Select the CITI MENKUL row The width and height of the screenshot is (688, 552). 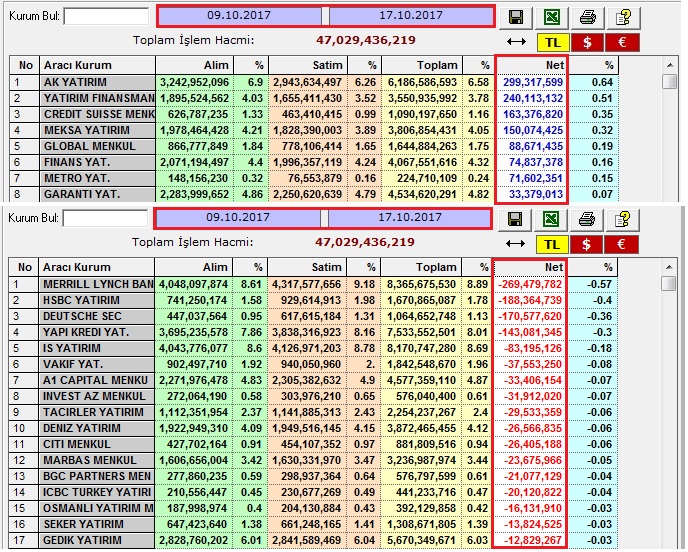click(x=313, y=444)
